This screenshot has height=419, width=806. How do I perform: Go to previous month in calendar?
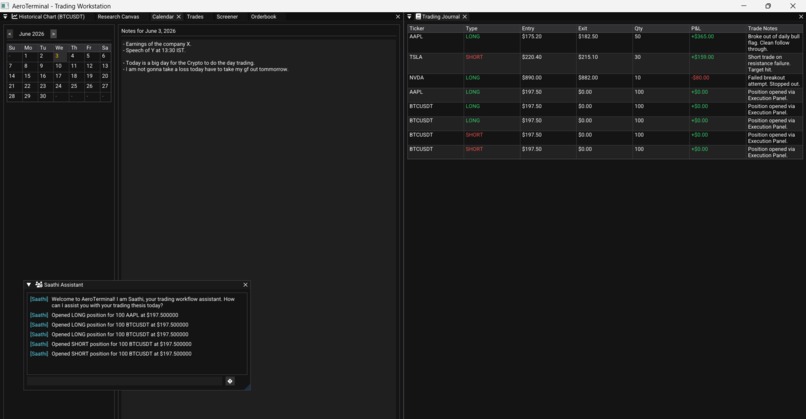click(x=10, y=33)
